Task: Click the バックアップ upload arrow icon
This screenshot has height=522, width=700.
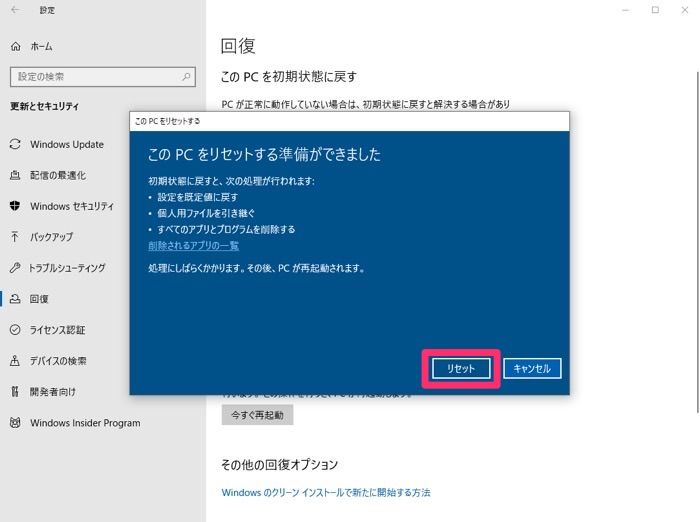Action: click(x=15, y=237)
